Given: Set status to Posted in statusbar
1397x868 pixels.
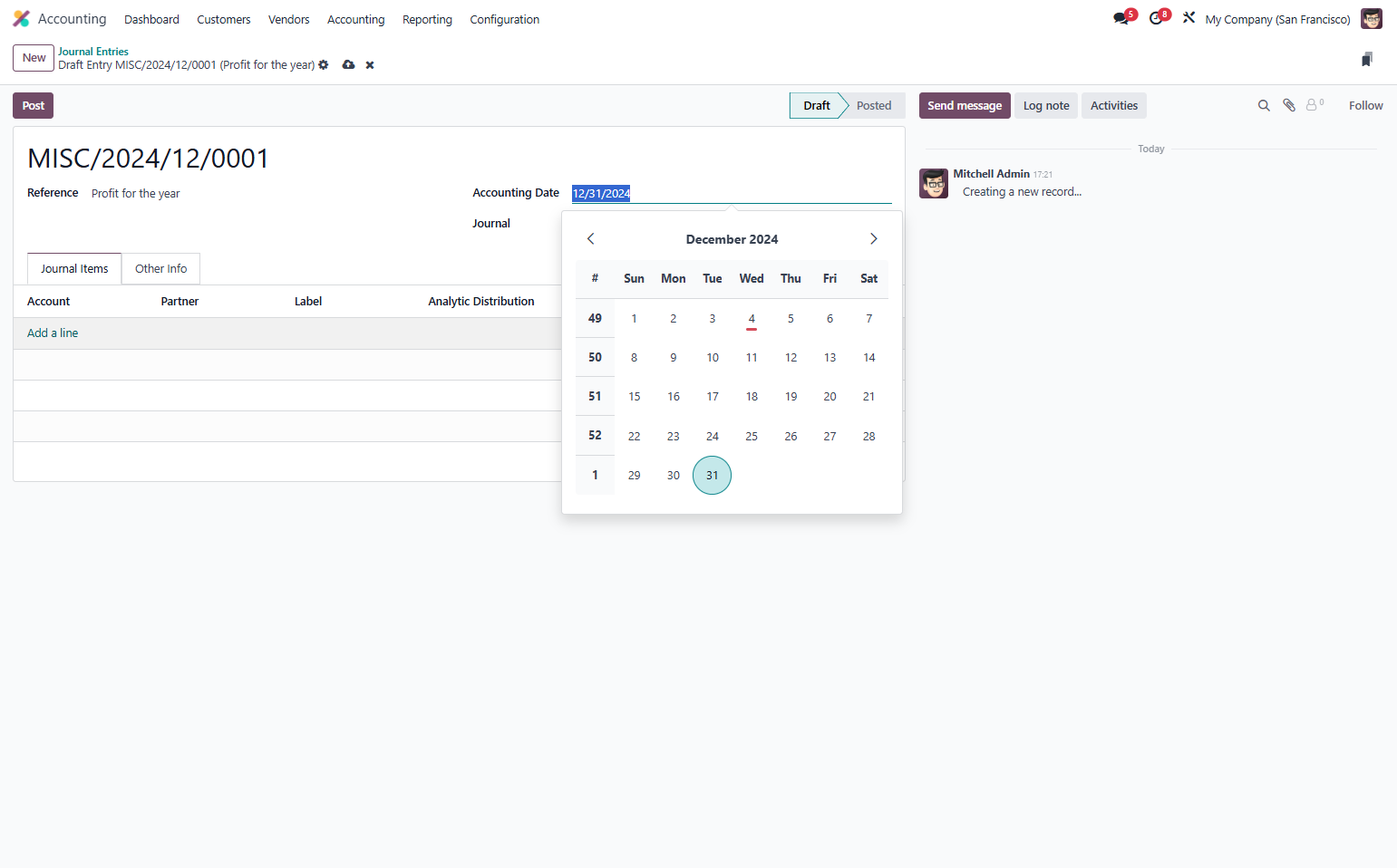Looking at the screenshot, I should tap(874, 106).
